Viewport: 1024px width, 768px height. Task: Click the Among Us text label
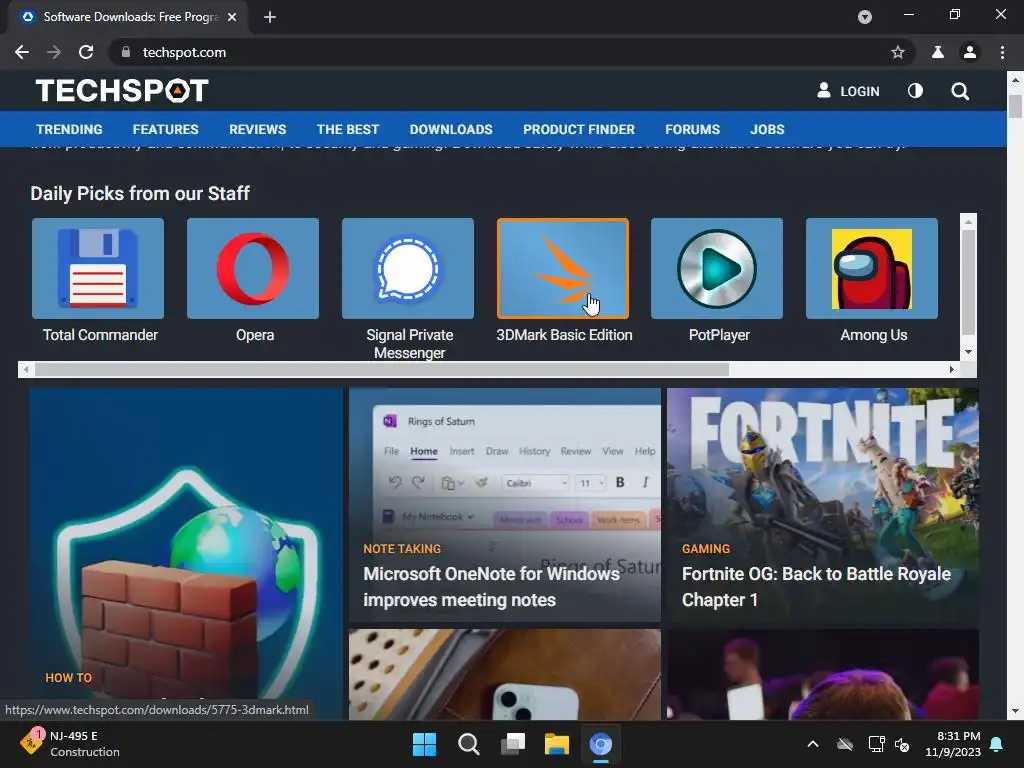pos(874,335)
